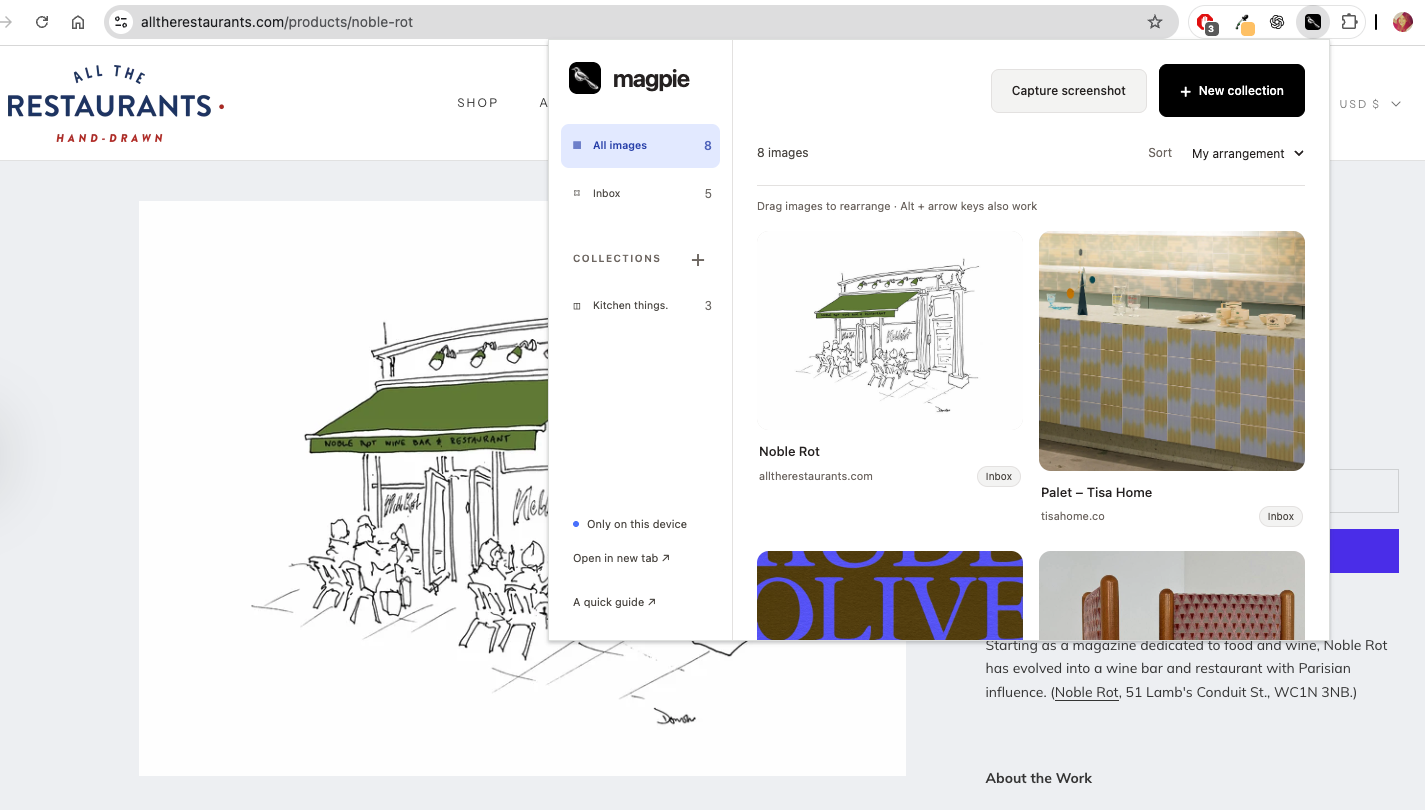Click the Magpie extension icon in the toolbar
This screenshot has height=810, width=1425.
coord(1312,22)
